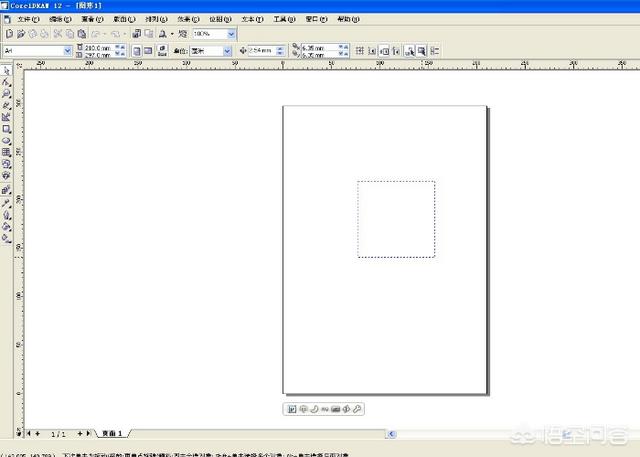
Task: Open the Redo history dropdown arrow
Action: (124, 34)
